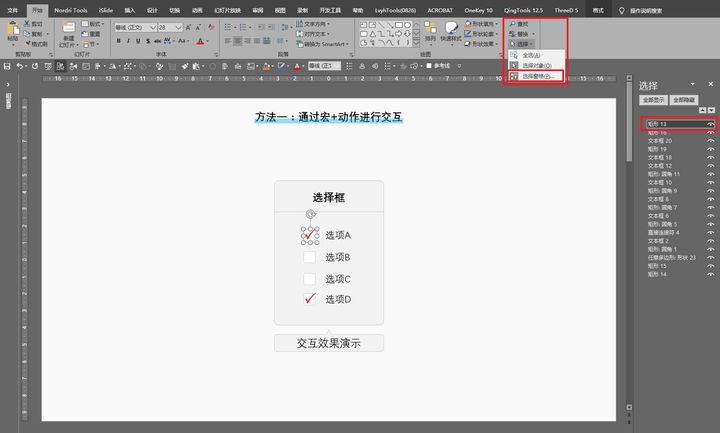This screenshot has height=433, width=720.
Task: Hide 矩形 13 with its eye icon
Action: pos(710,124)
